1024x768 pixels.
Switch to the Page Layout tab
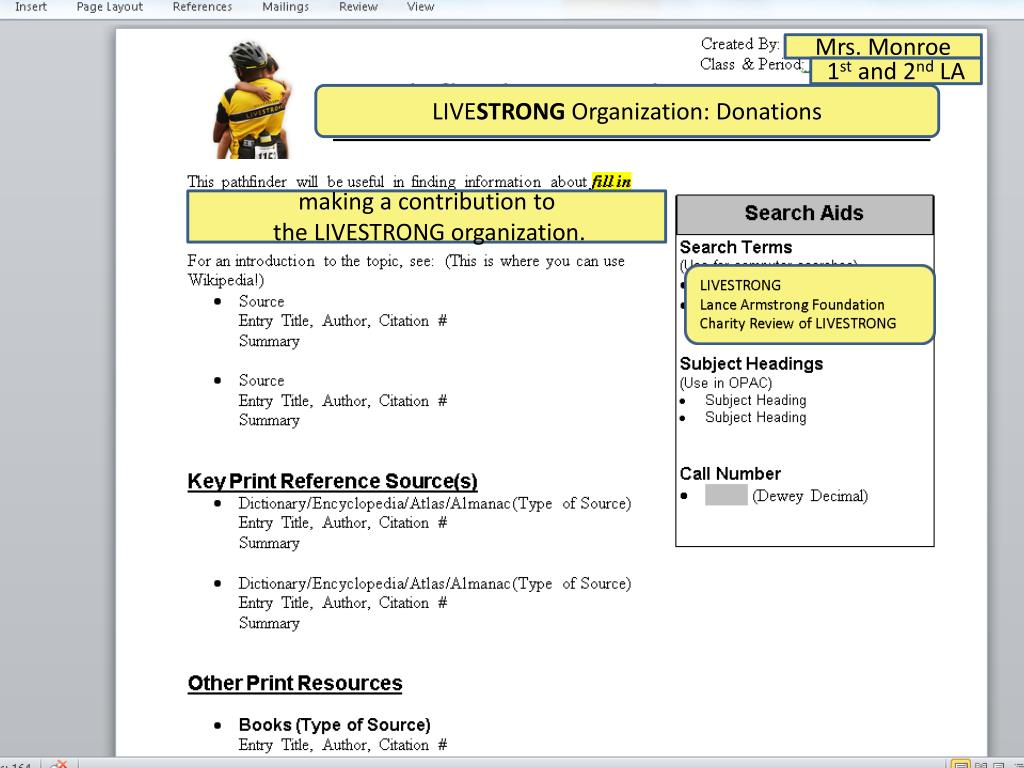(x=109, y=7)
